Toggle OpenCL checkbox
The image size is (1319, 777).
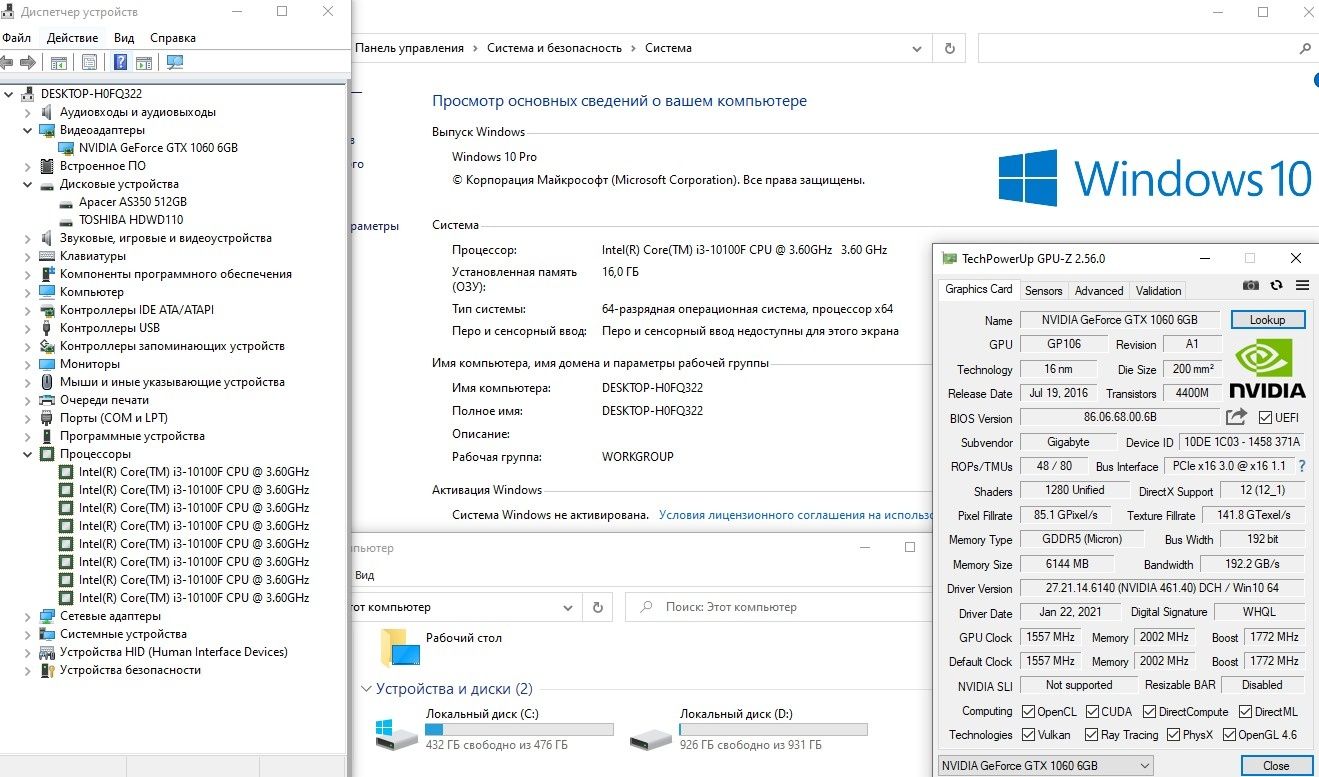tap(1028, 712)
